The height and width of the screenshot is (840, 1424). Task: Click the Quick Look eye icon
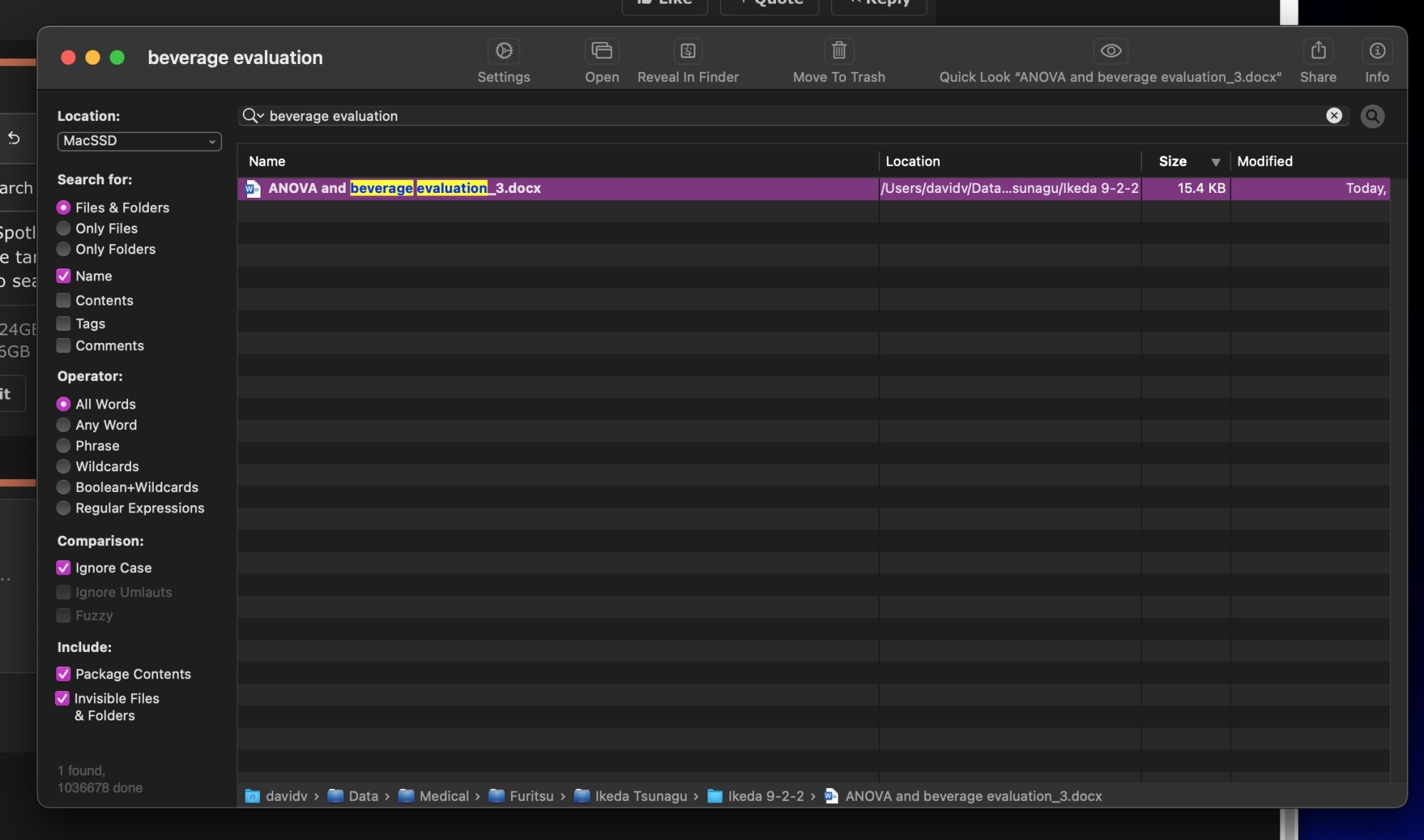coord(1110,51)
